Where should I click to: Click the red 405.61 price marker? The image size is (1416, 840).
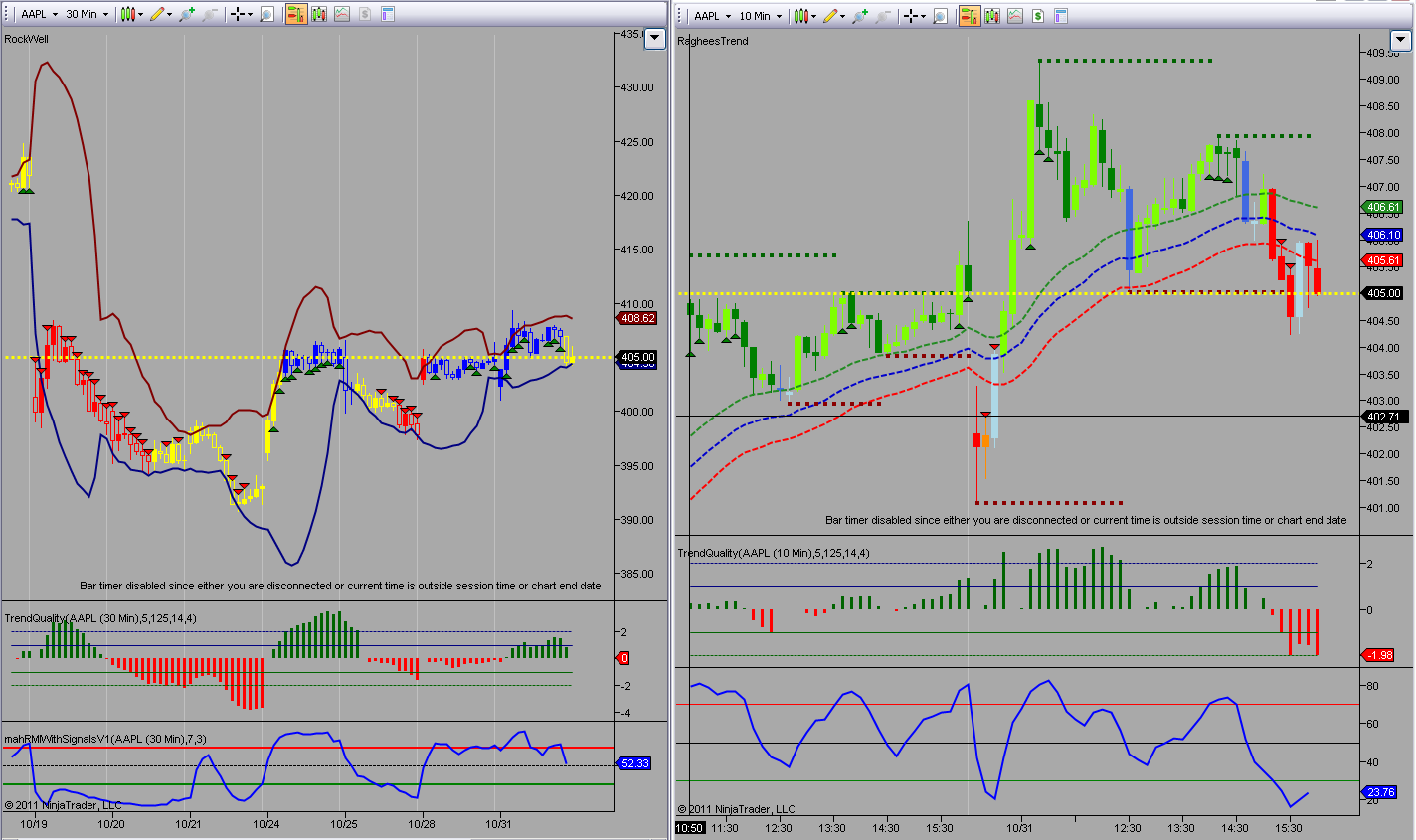coord(1383,260)
